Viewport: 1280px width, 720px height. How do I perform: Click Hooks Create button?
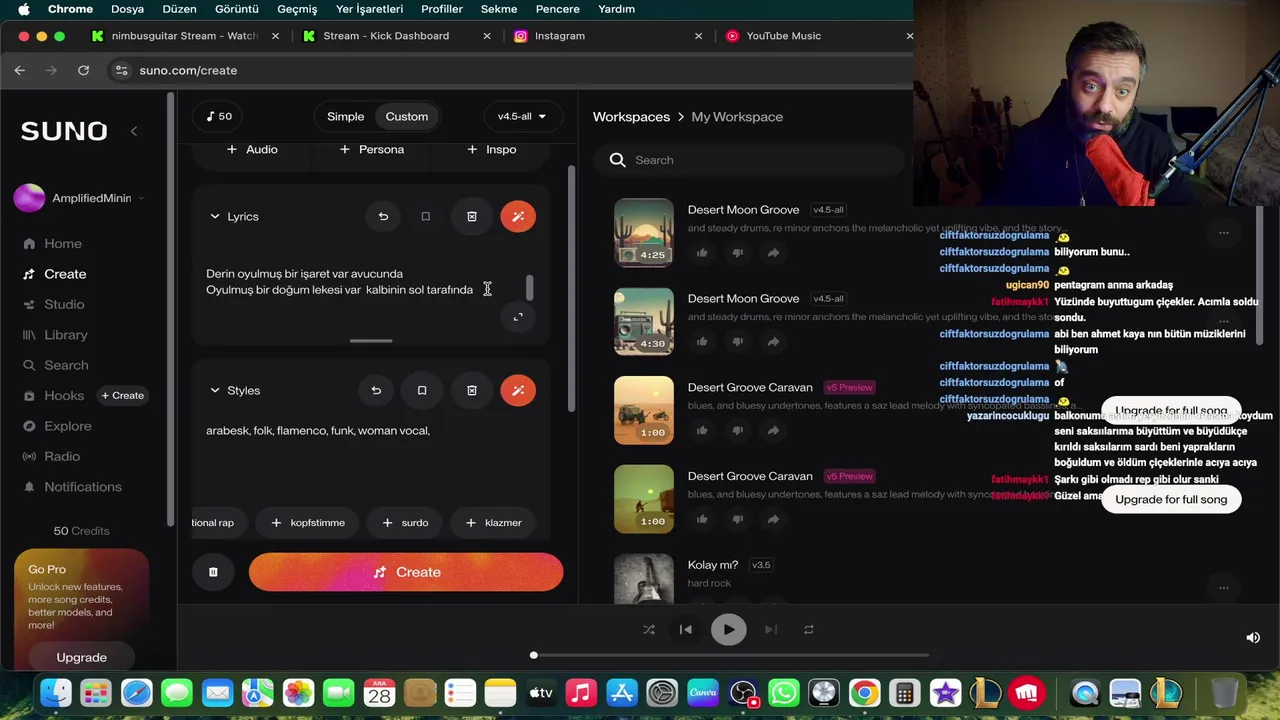123,395
